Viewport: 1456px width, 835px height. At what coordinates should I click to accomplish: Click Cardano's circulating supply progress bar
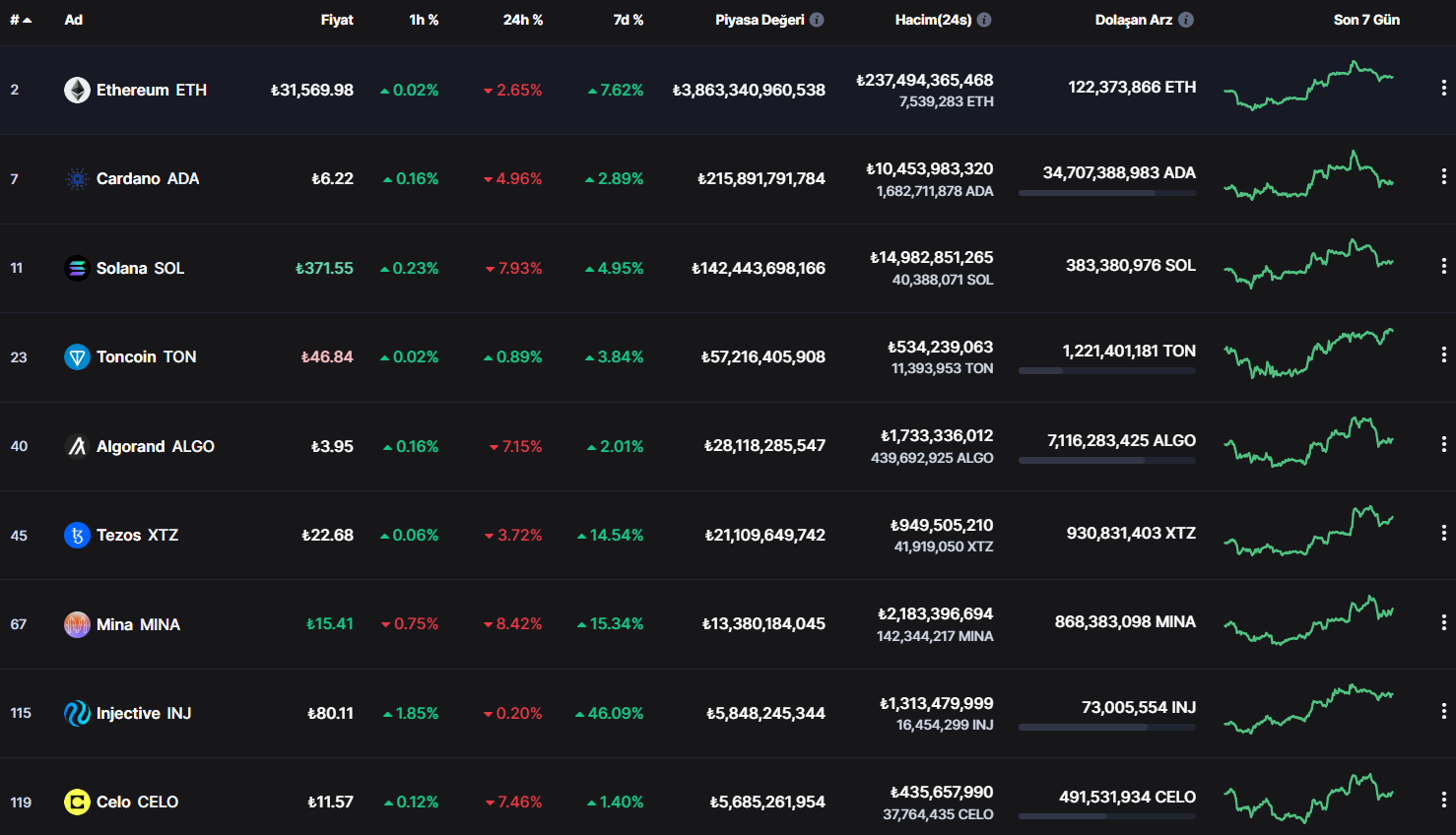[1107, 193]
